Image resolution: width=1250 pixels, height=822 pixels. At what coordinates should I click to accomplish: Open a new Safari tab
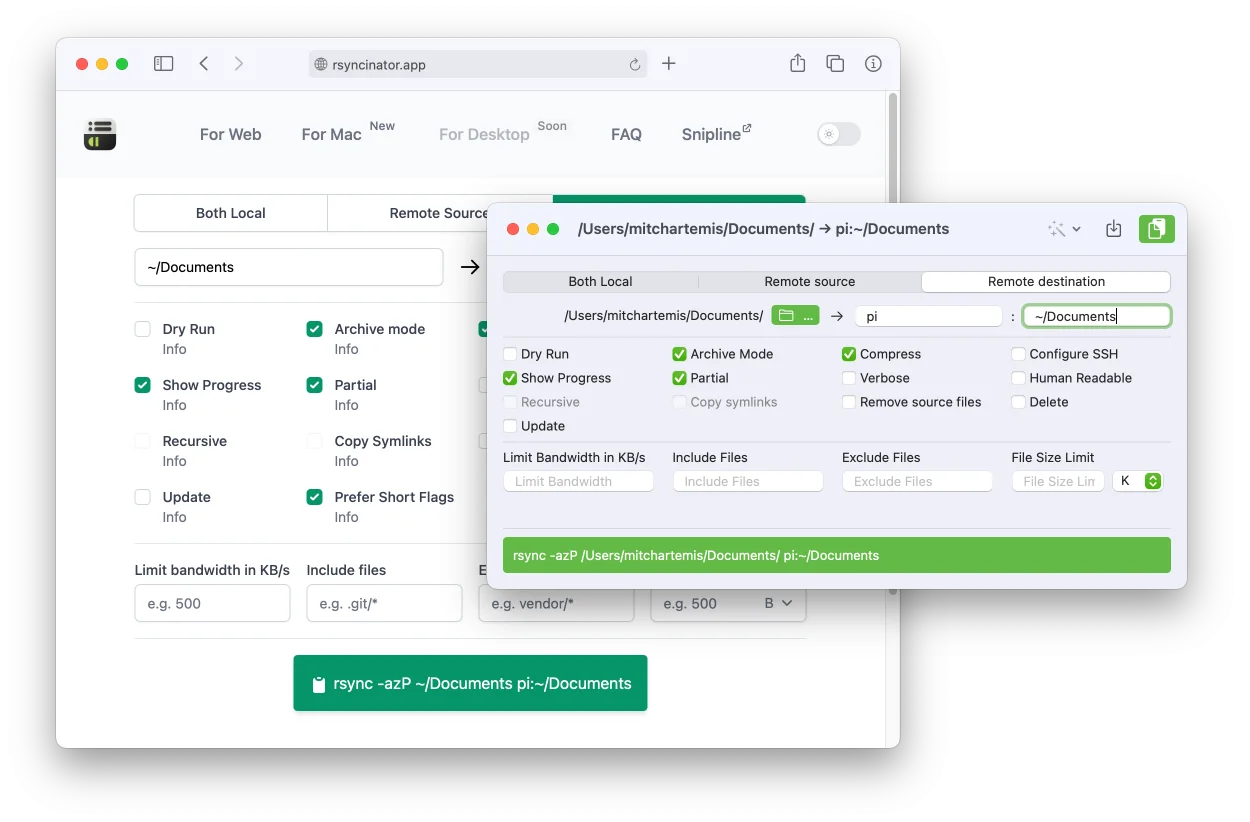point(669,64)
